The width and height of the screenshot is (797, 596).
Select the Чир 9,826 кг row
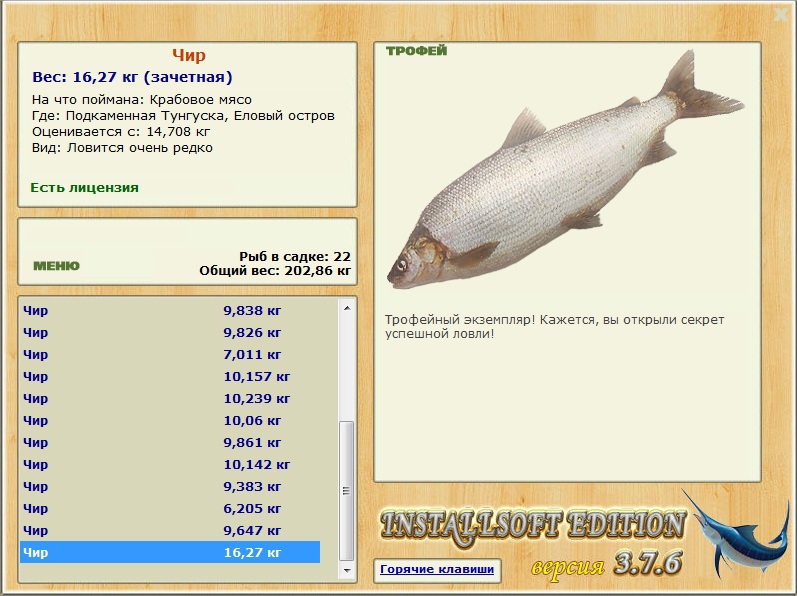tap(170, 333)
